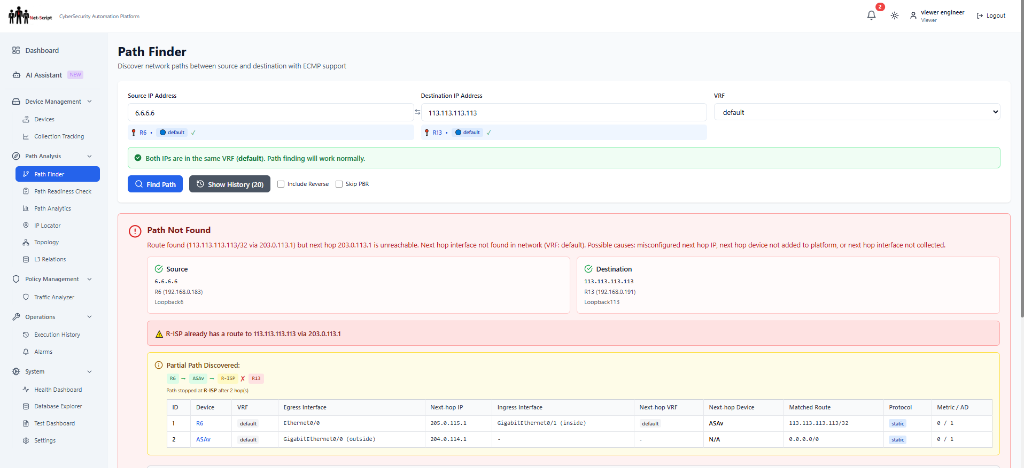Swap source and destination IPs
This screenshot has height=468, width=1024.
[x=417, y=113]
